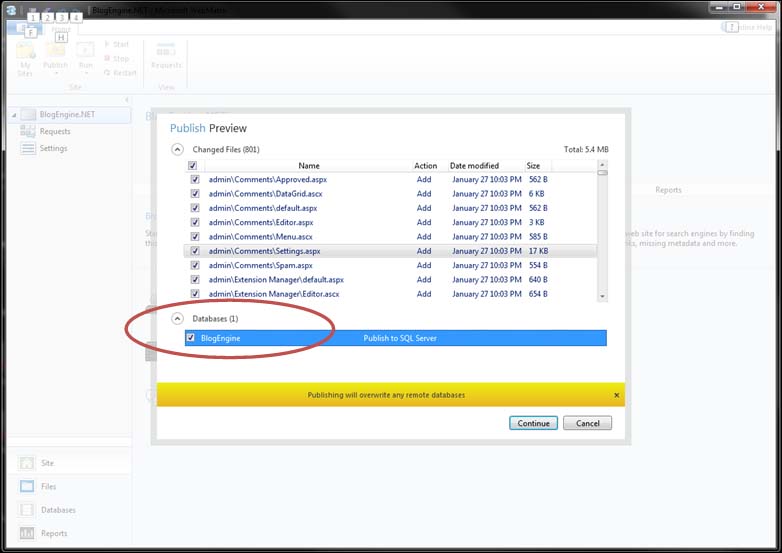This screenshot has height=553, width=782.
Task: Click the Databases workspace icon
Action: (x=27, y=510)
